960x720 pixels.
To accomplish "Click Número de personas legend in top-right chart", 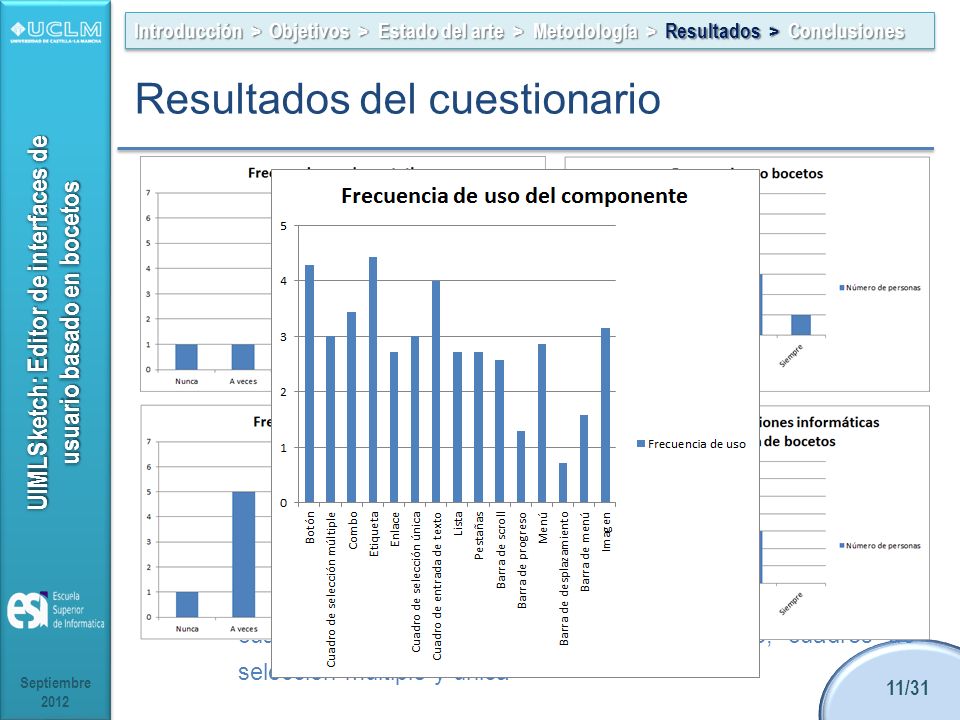I will pos(880,288).
